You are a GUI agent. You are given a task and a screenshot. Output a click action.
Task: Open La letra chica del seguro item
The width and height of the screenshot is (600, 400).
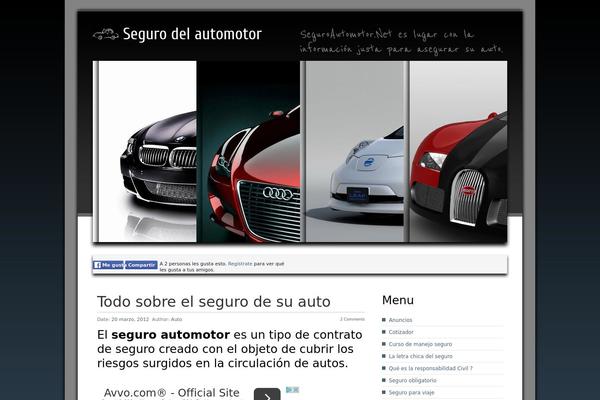[x=421, y=356]
